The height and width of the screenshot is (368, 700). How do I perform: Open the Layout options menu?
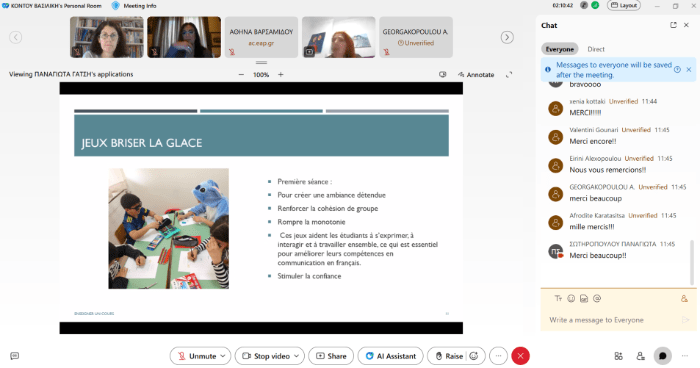click(624, 5)
